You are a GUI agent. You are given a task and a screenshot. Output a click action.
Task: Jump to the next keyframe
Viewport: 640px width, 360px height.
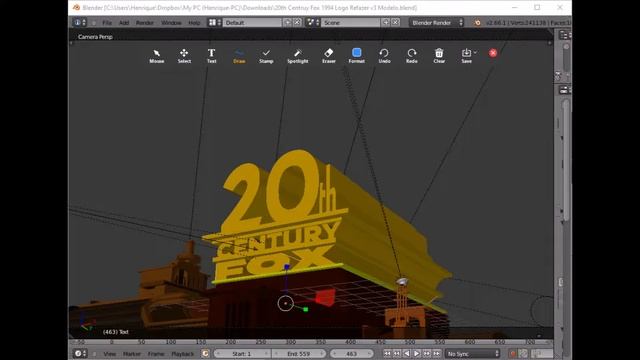pyautogui.click(x=427, y=353)
